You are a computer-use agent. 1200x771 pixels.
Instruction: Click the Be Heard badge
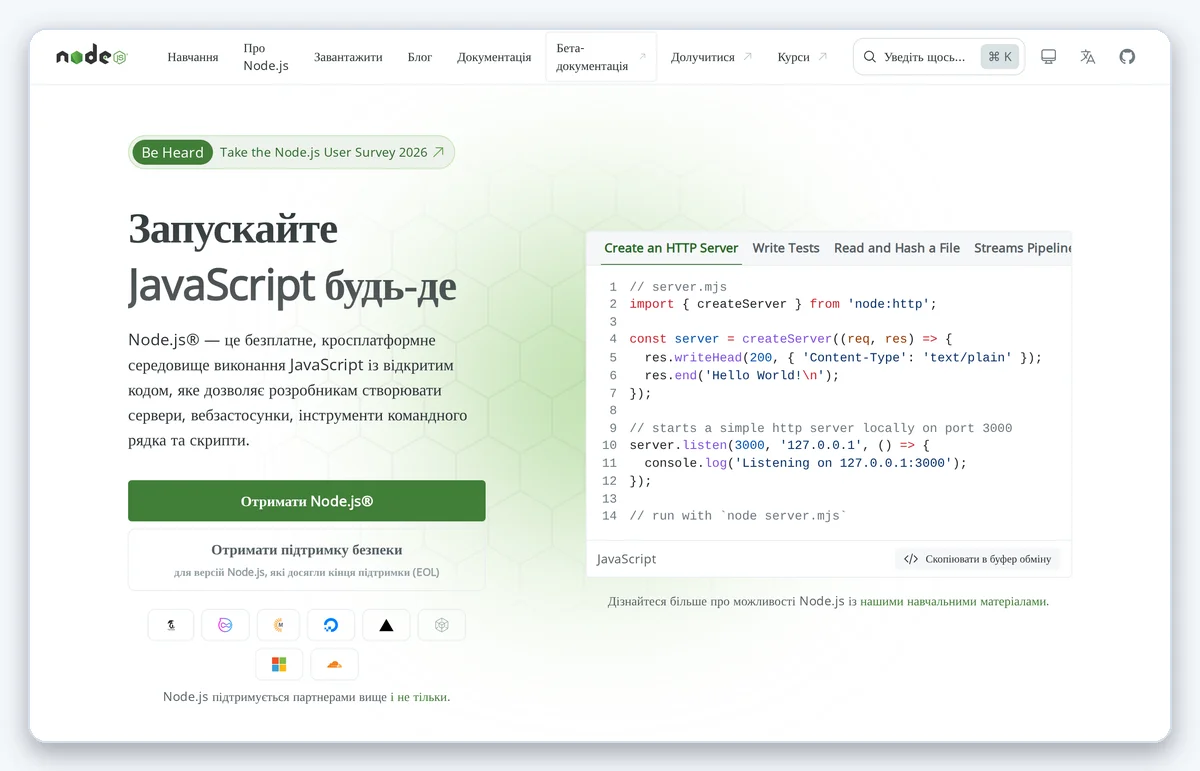point(172,153)
